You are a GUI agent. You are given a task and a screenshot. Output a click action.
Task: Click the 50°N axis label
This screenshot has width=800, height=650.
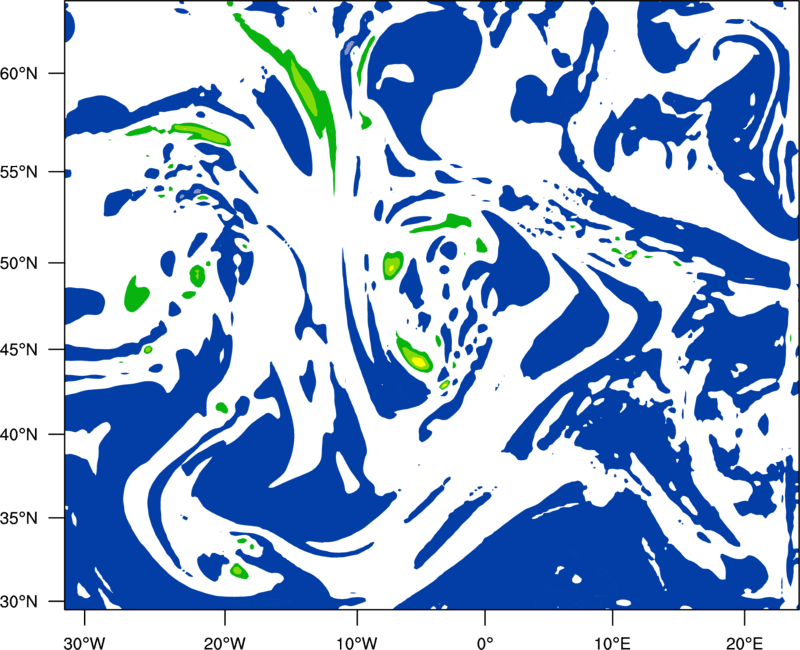coord(19,263)
